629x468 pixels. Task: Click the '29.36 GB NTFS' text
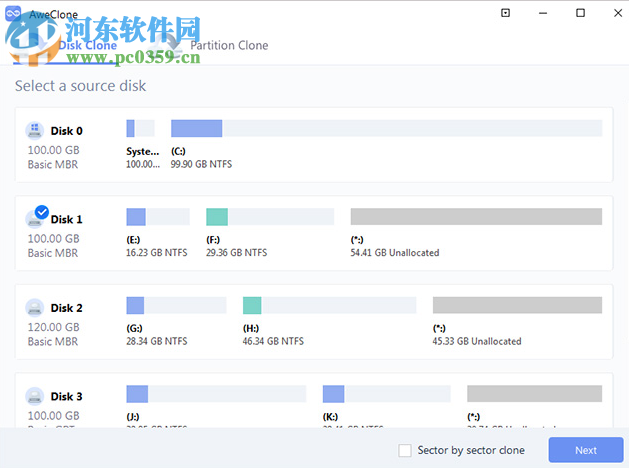click(x=236, y=253)
